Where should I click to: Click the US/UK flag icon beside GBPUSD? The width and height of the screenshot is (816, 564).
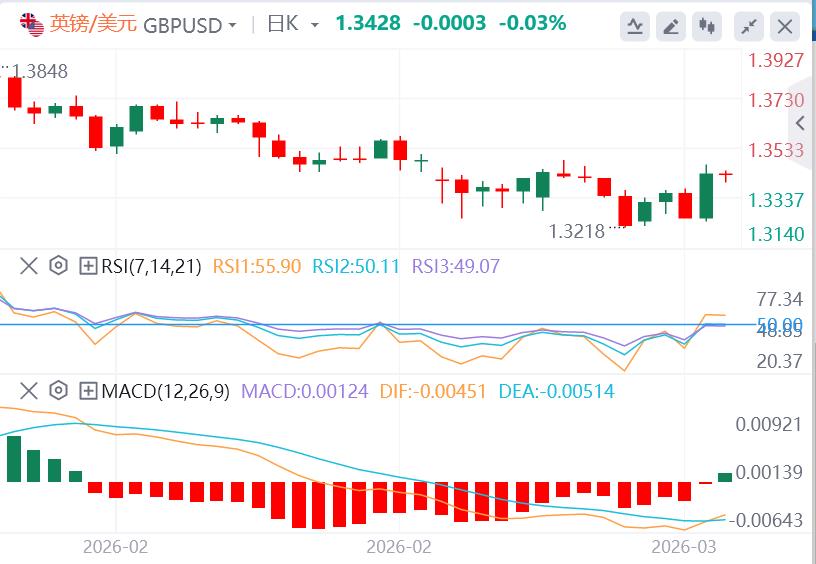click(x=35, y=24)
